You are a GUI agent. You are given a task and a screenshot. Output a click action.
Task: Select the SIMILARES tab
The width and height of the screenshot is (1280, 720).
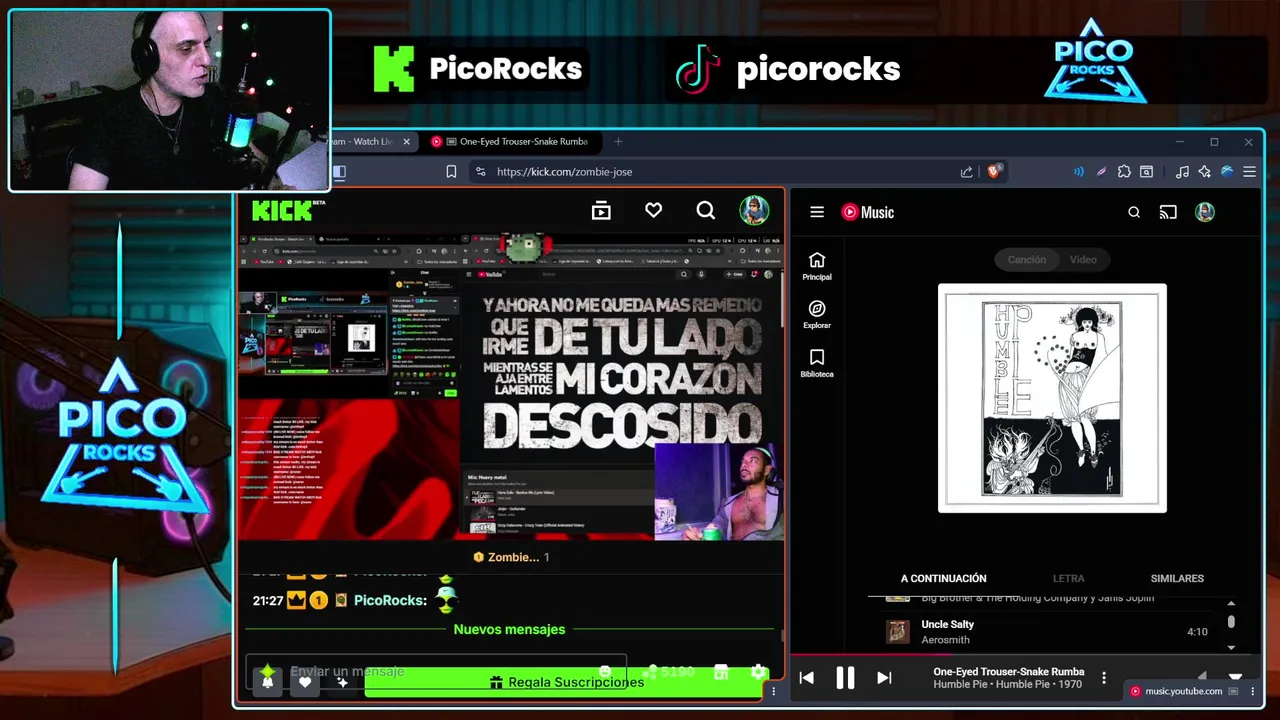[x=1177, y=578]
